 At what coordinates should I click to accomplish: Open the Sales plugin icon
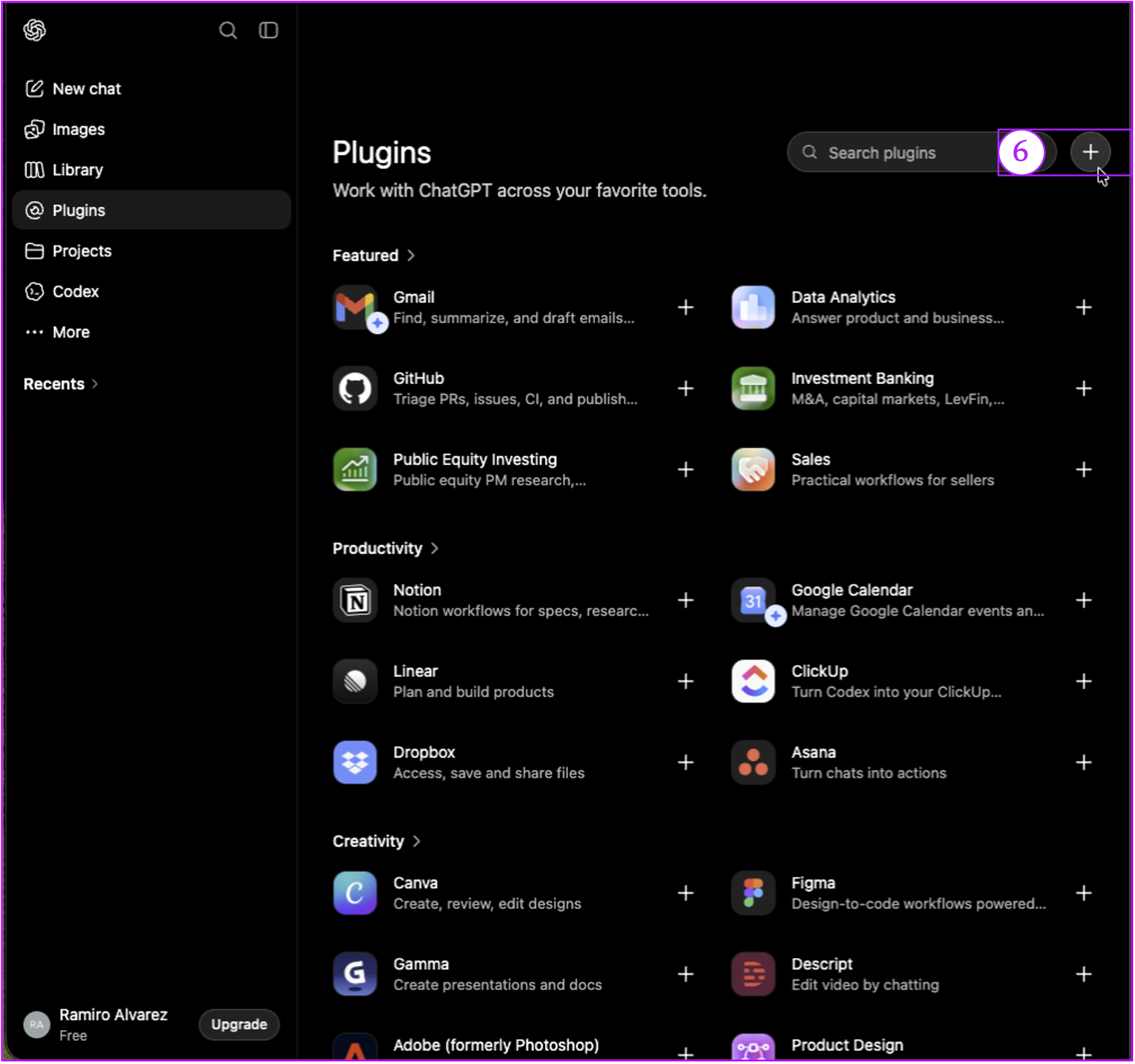click(x=753, y=470)
